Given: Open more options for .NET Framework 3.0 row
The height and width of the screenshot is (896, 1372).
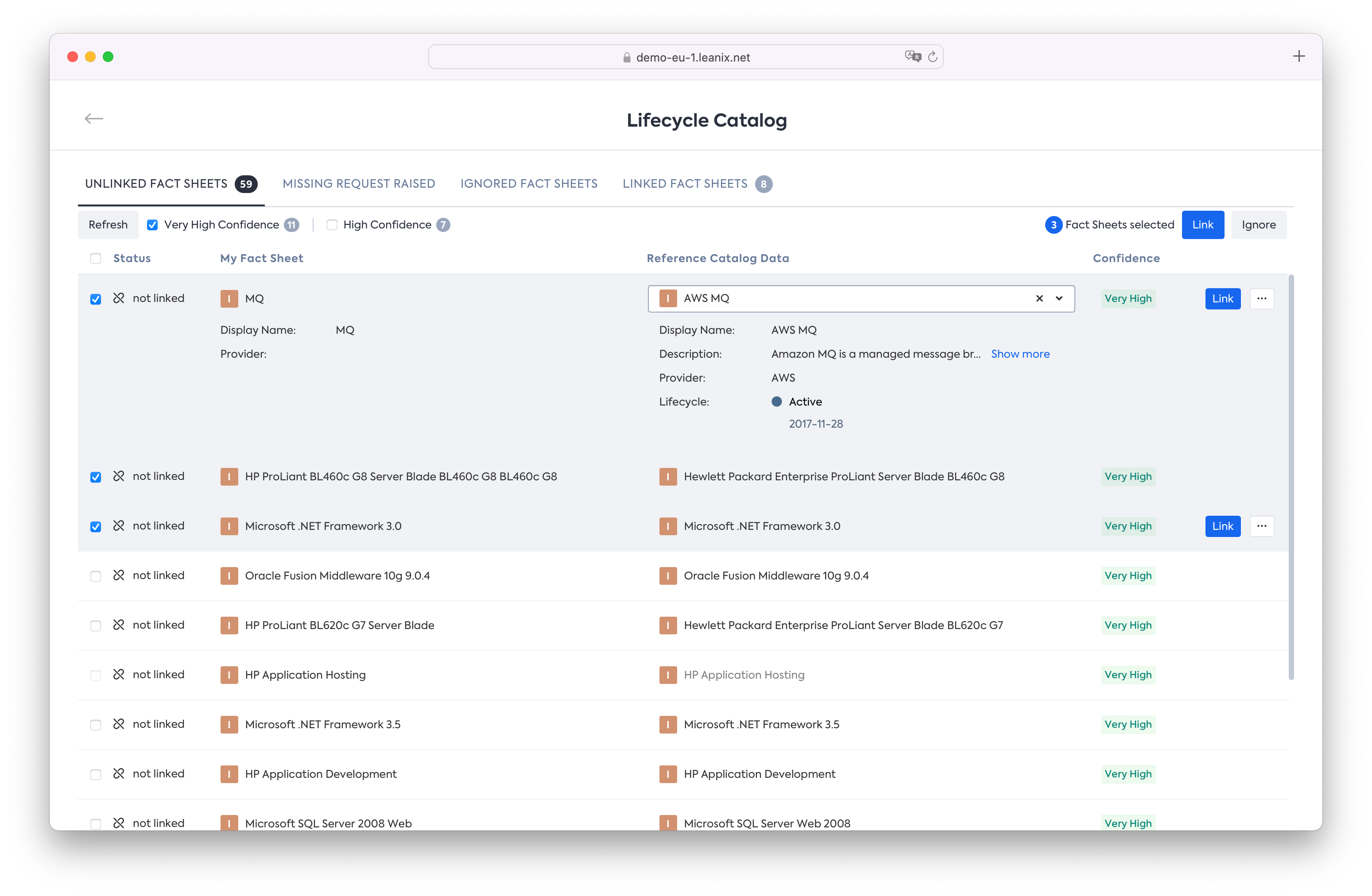Looking at the screenshot, I should 1262,526.
